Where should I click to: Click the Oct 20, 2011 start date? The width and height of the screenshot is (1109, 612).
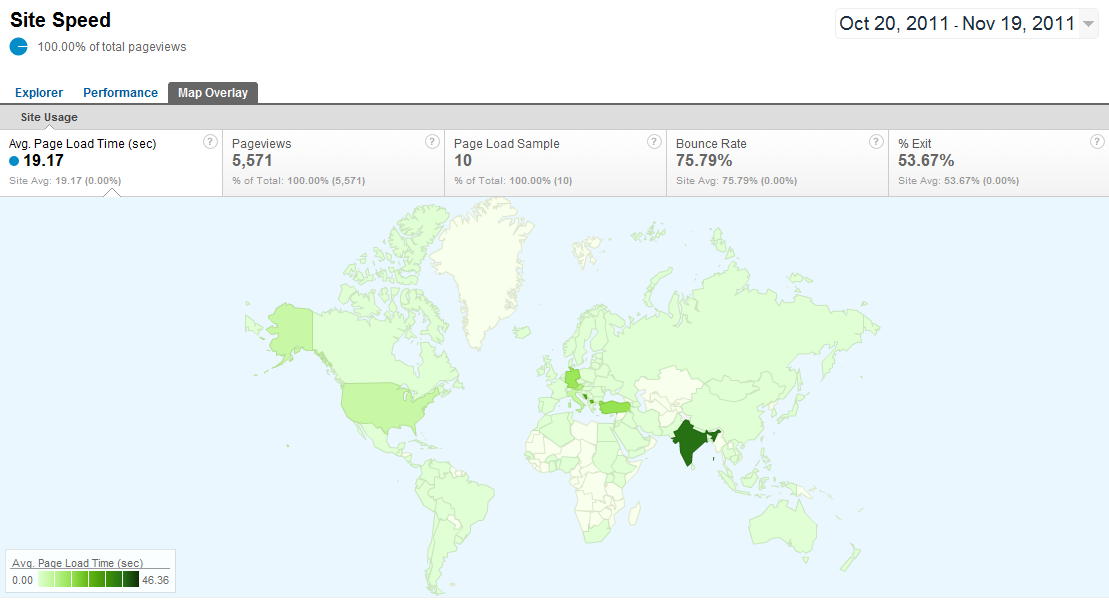(x=895, y=24)
